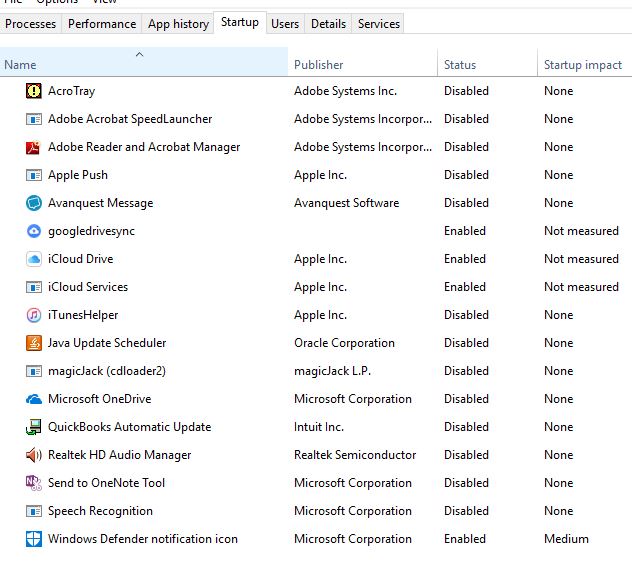Click the Avanquest Software publisher cell

coord(347,203)
